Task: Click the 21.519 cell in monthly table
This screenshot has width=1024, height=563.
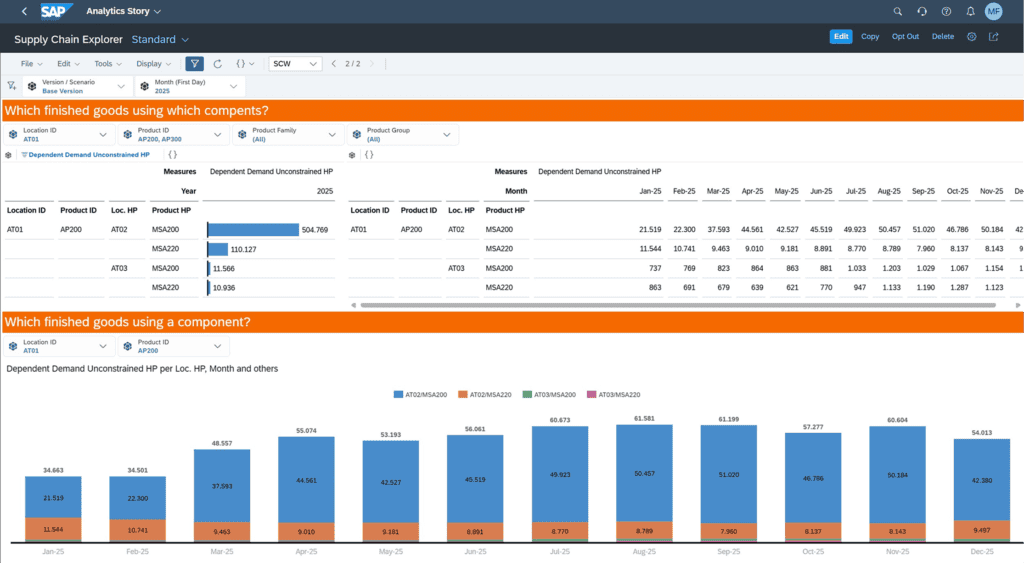Action: (x=650, y=229)
